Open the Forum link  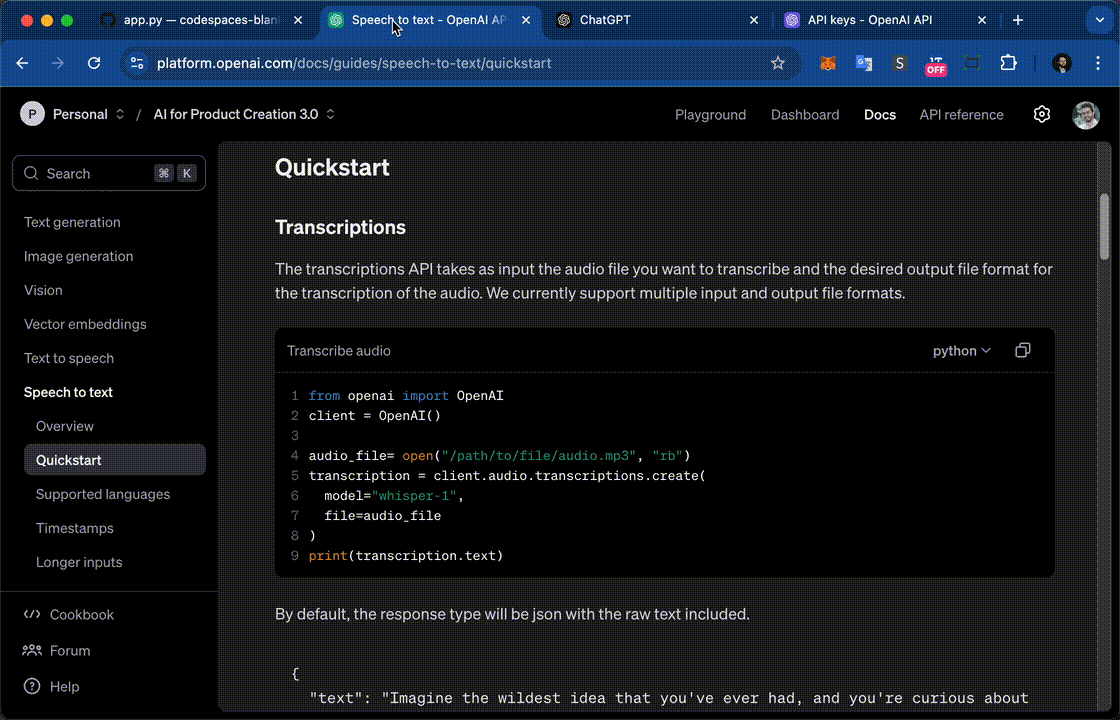point(56,650)
